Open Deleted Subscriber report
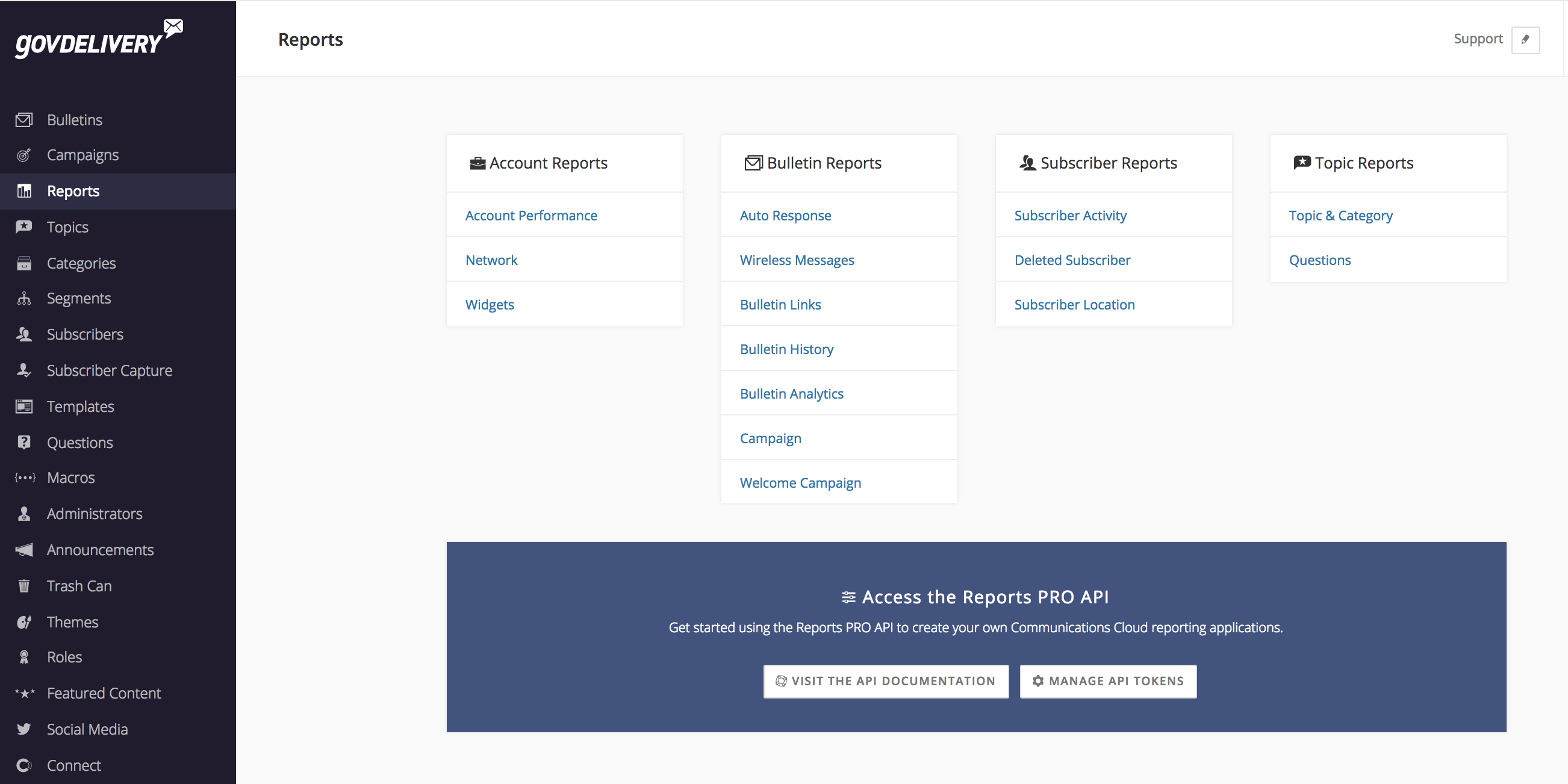 pyautogui.click(x=1072, y=260)
